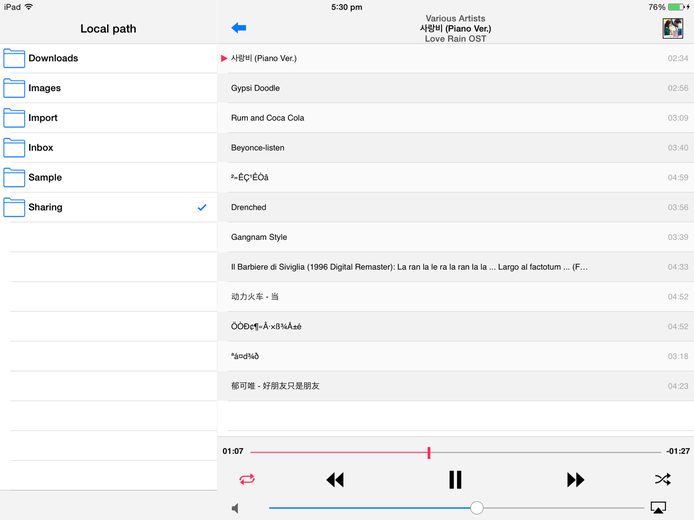Click the -01:27 remaining time

678,451
